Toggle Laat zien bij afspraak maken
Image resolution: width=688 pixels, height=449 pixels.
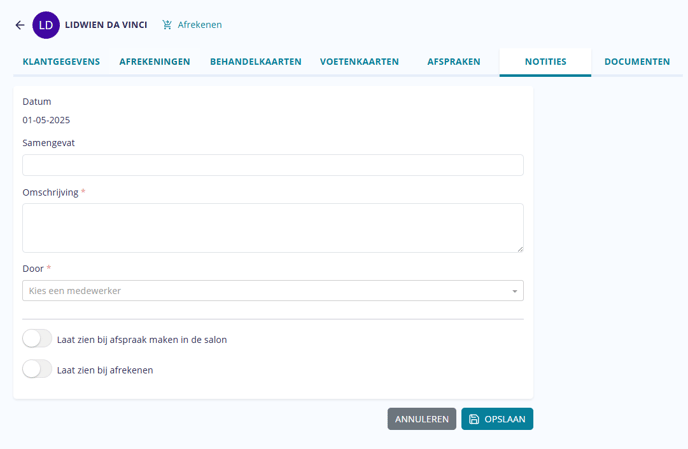point(37,339)
